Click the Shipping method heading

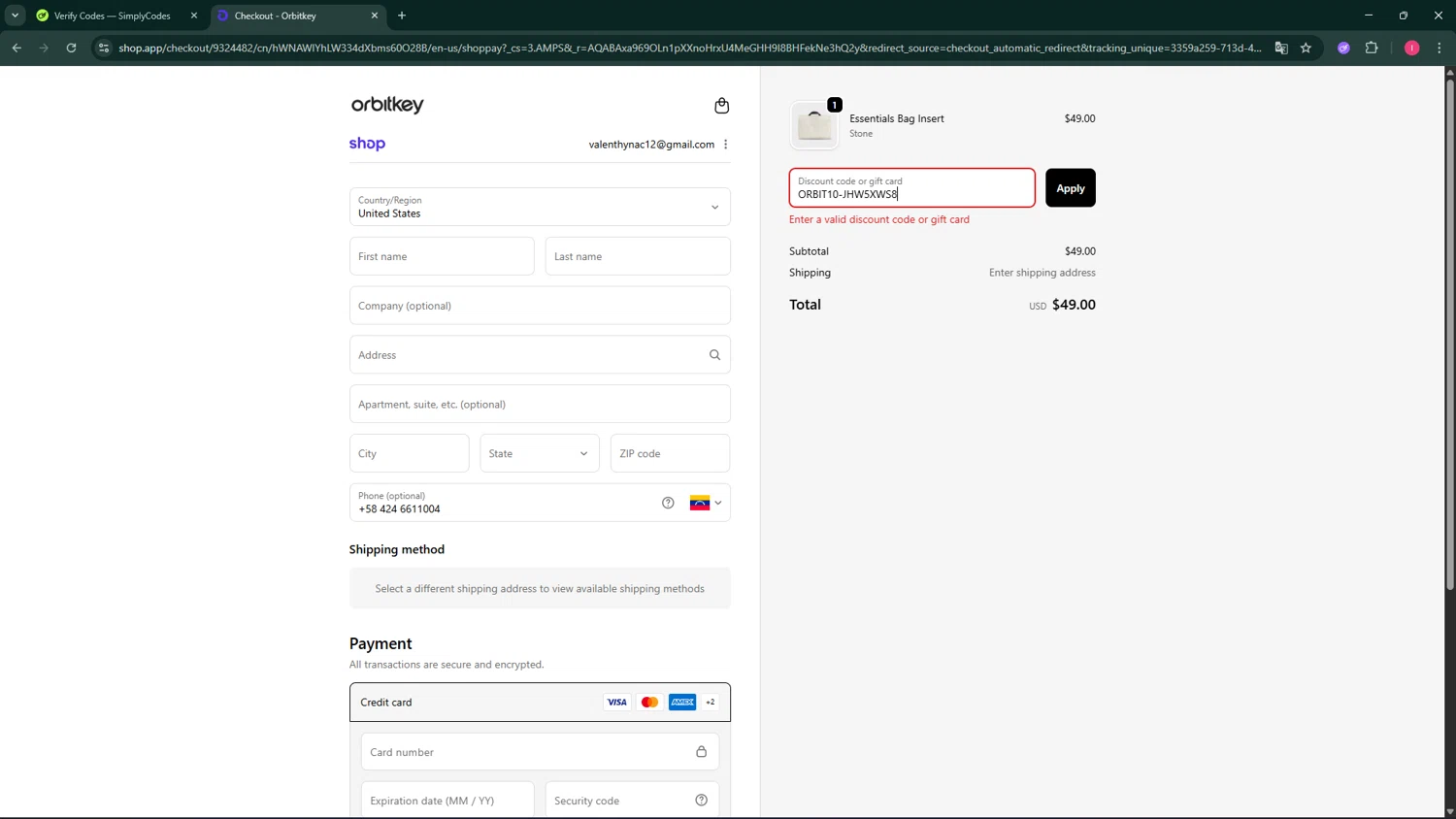click(397, 549)
